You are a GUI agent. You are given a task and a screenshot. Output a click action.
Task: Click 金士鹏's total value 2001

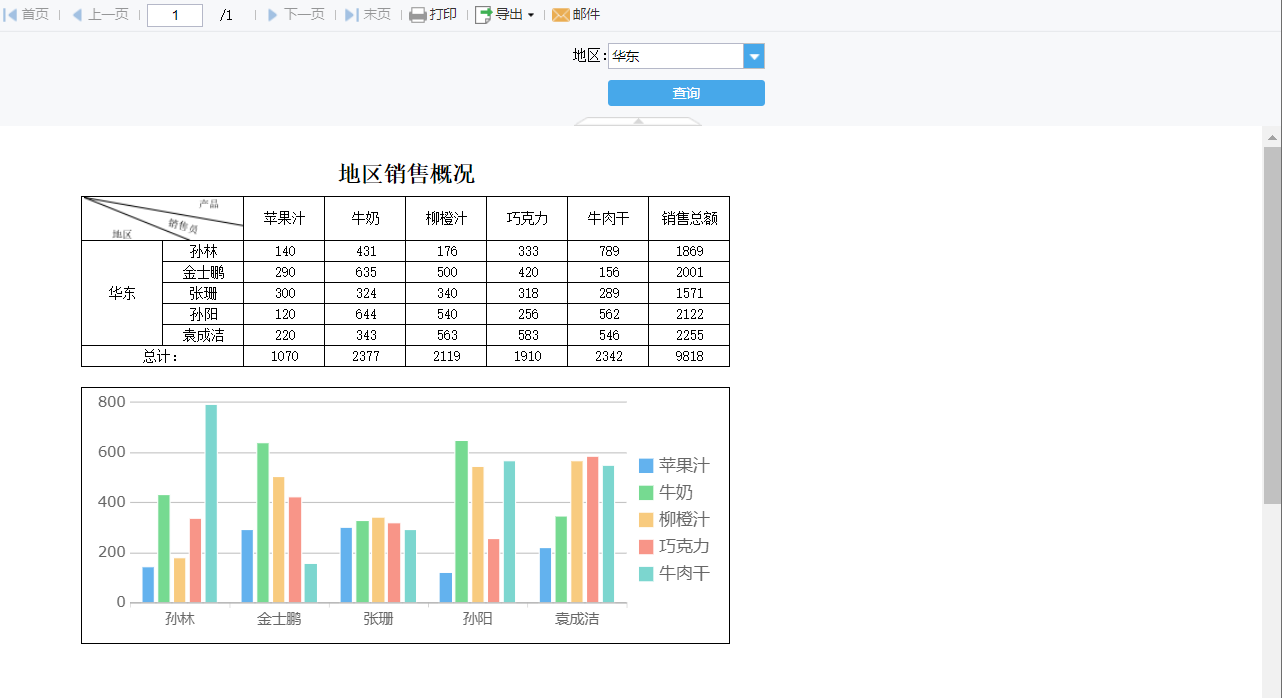689,272
